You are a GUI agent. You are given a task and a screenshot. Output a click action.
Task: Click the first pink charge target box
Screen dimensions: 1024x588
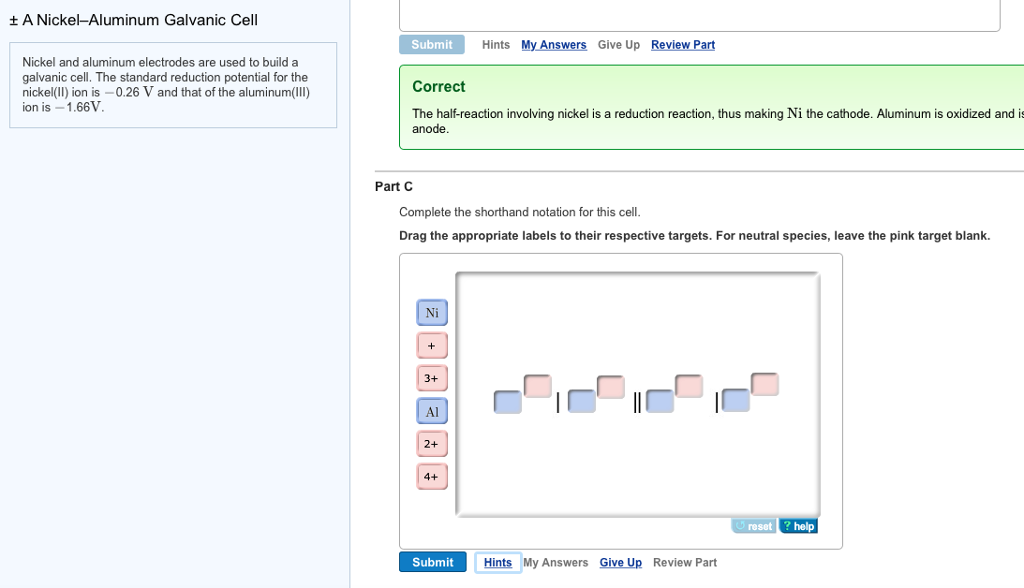coord(537,385)
